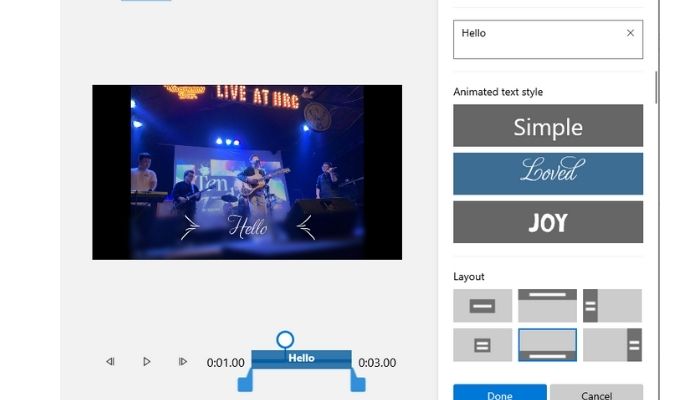
Task: Pick the top-aligned text layout icon
Action: [x=547, y=305]
